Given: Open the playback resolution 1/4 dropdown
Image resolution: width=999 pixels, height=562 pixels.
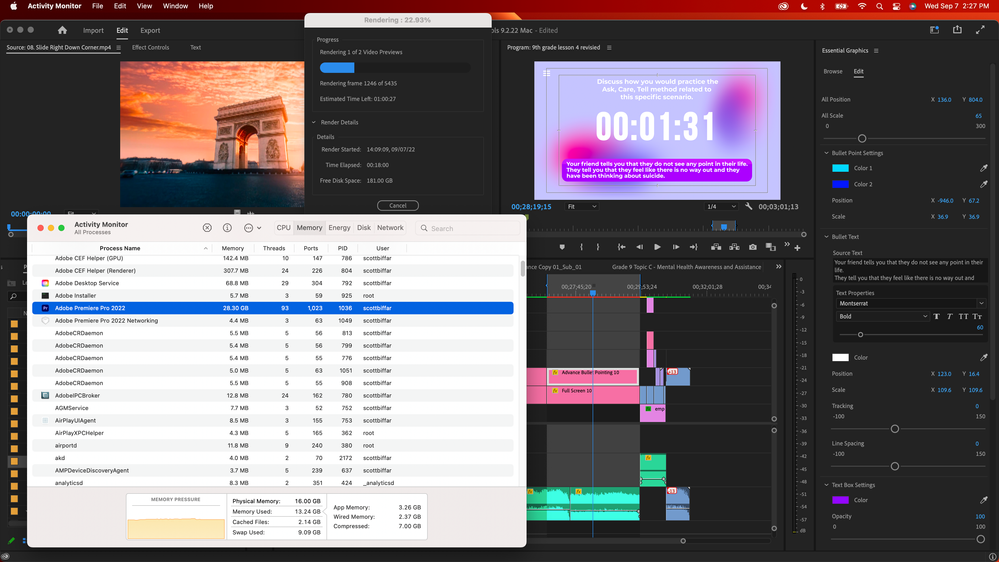Looking at the screenshot, I should (x=721, y=206).
